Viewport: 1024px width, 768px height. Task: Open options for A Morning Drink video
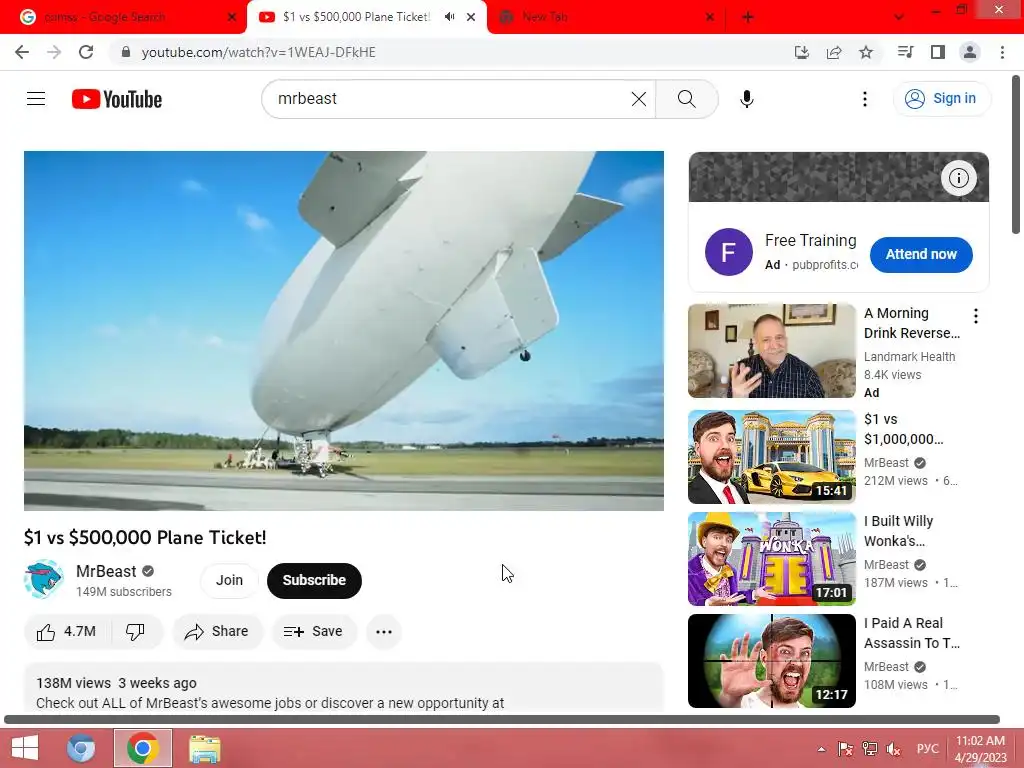coord(975,316)
